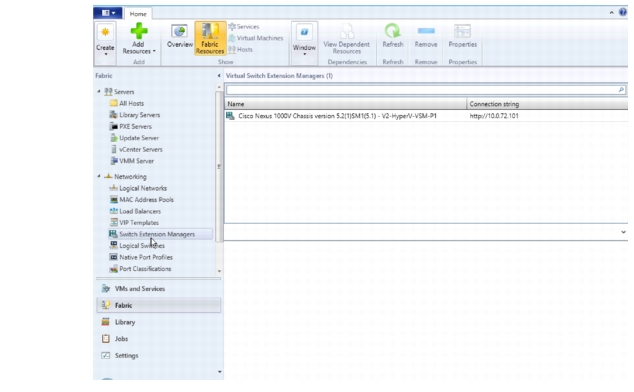634x392 pixels.
Task: Show Virtual Machines in the ribbon
Action: pyautogui.click(x=256, y=38)
